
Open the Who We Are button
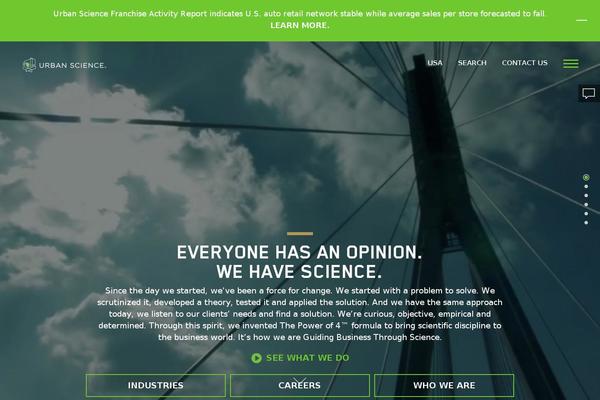coord(444,385)
